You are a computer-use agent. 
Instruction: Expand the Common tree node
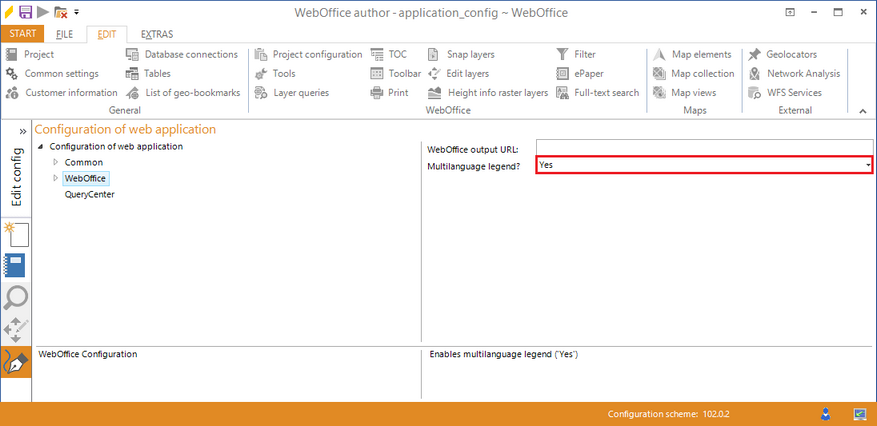pos(55,162)
